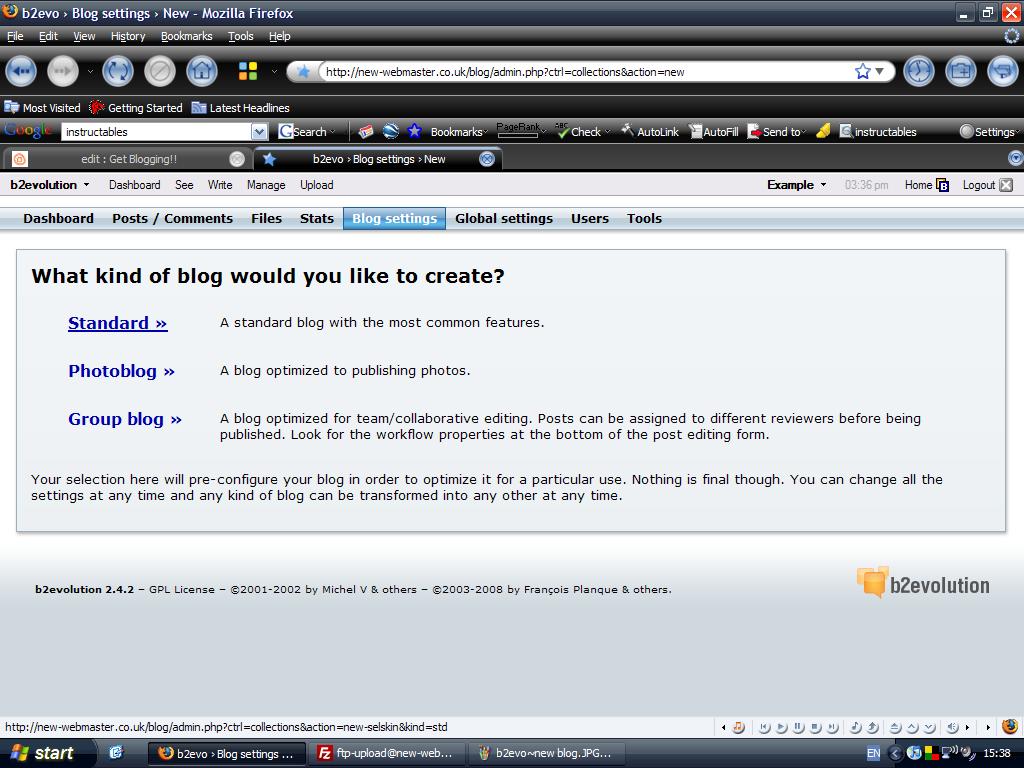Click the Latest Headlines bookmark

pos(240,108)
